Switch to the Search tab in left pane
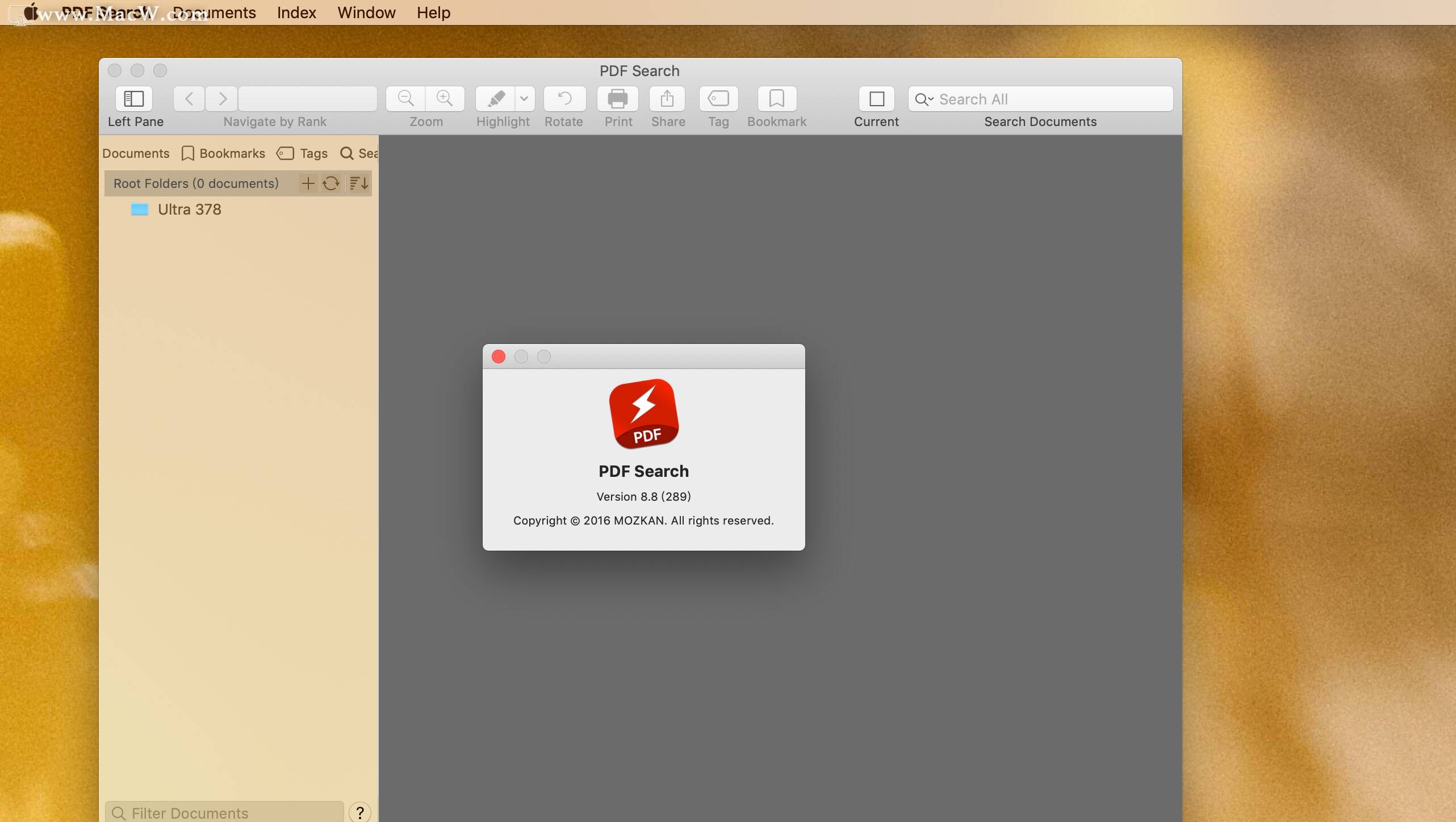 (358, 153)
